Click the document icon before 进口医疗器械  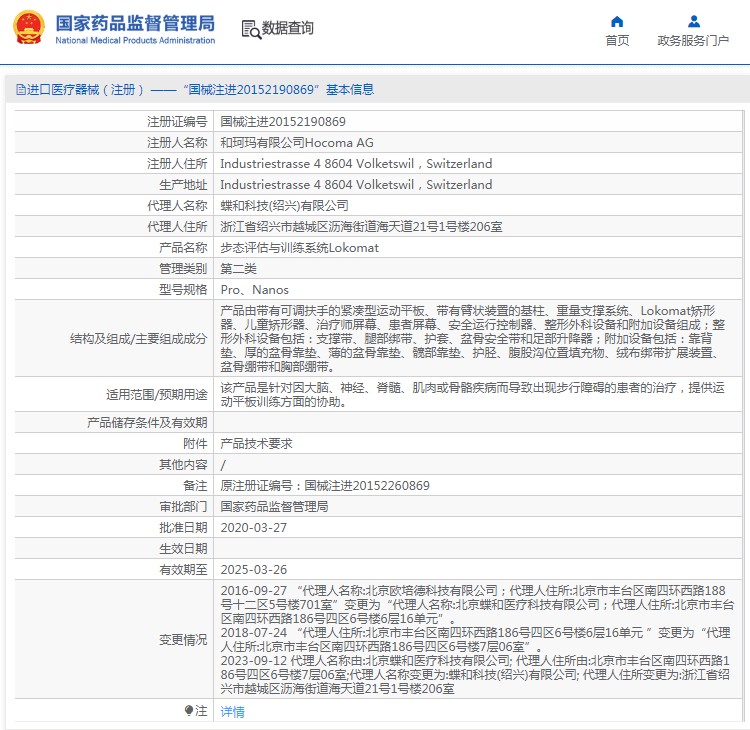pyautogui.click(x=21, y=89)
